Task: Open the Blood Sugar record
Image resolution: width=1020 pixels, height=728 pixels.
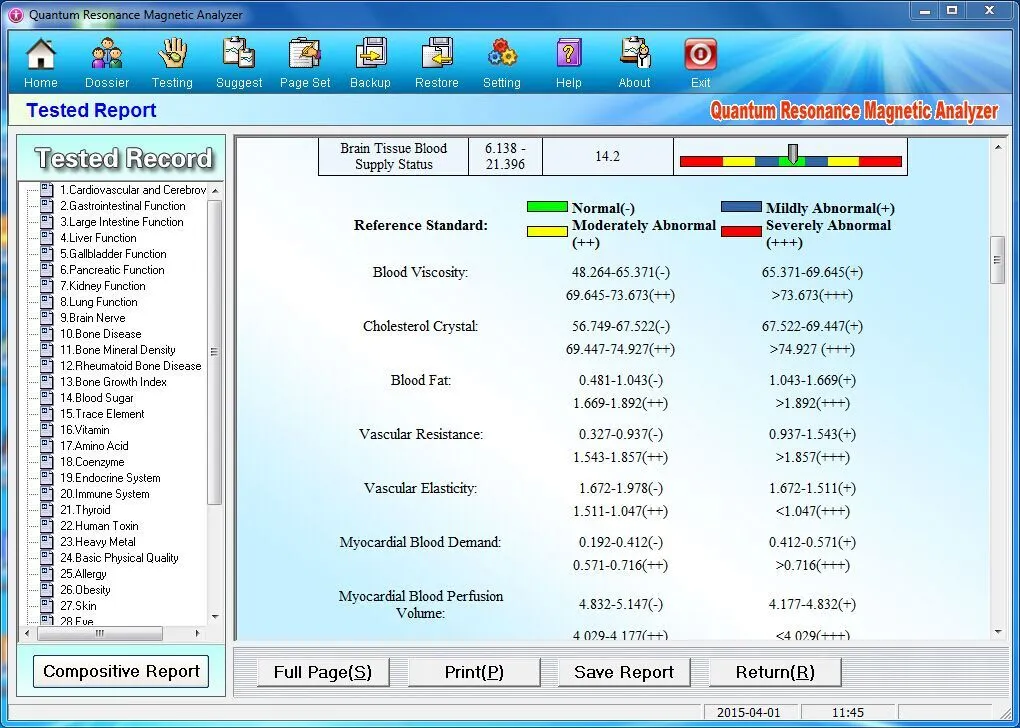Action: (x=91, y=397)
